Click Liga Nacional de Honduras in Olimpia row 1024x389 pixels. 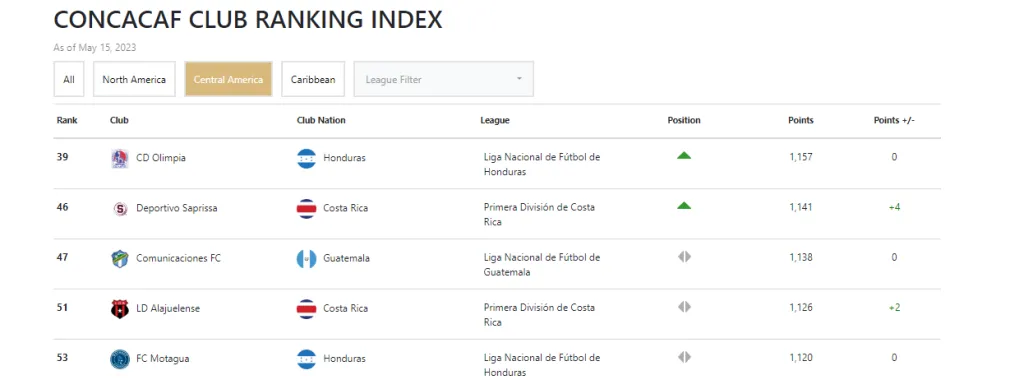(542, 164)
